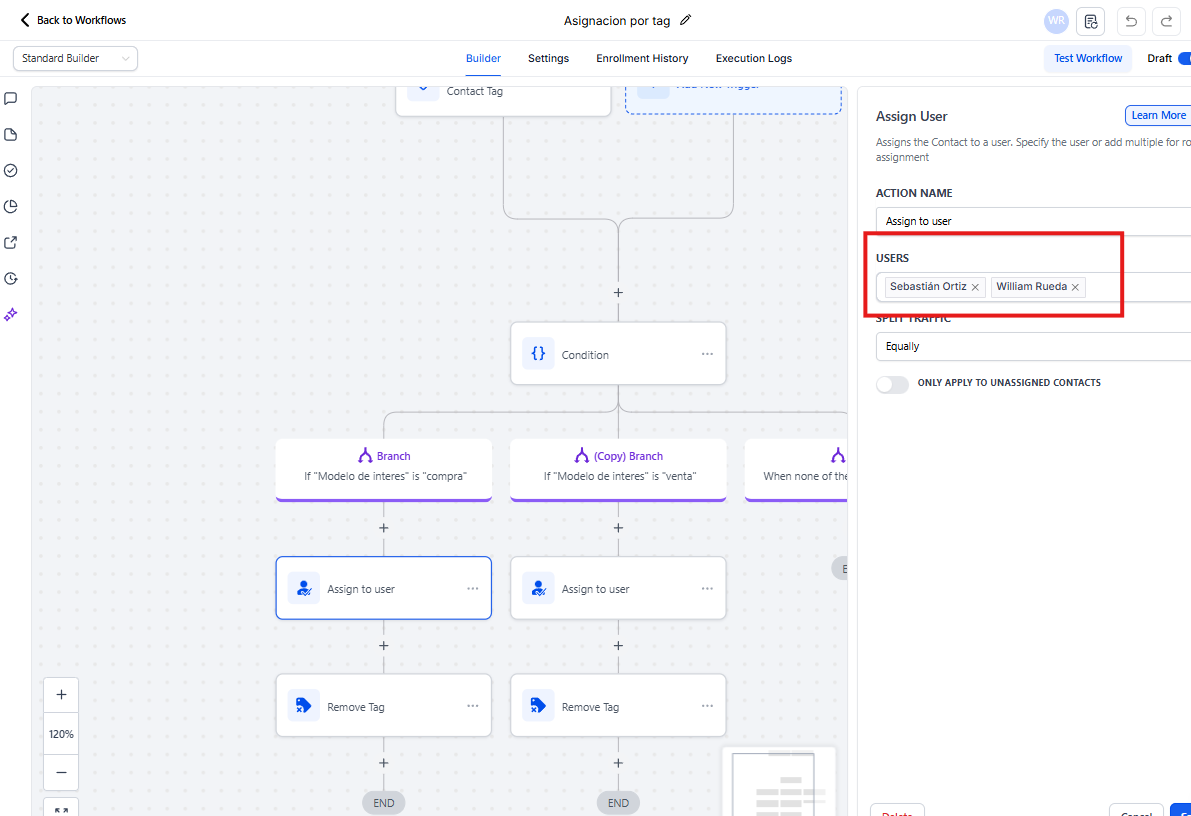The width and height of the screenshot is (1191, 816).
Task: Click the undo arrow icon
Action: (x=1130, y=21)
